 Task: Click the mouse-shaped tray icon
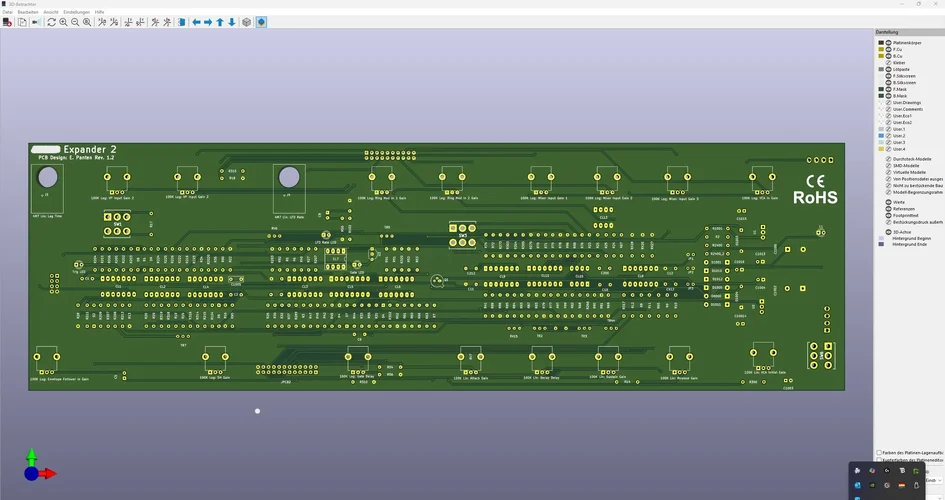pos(916,486)
